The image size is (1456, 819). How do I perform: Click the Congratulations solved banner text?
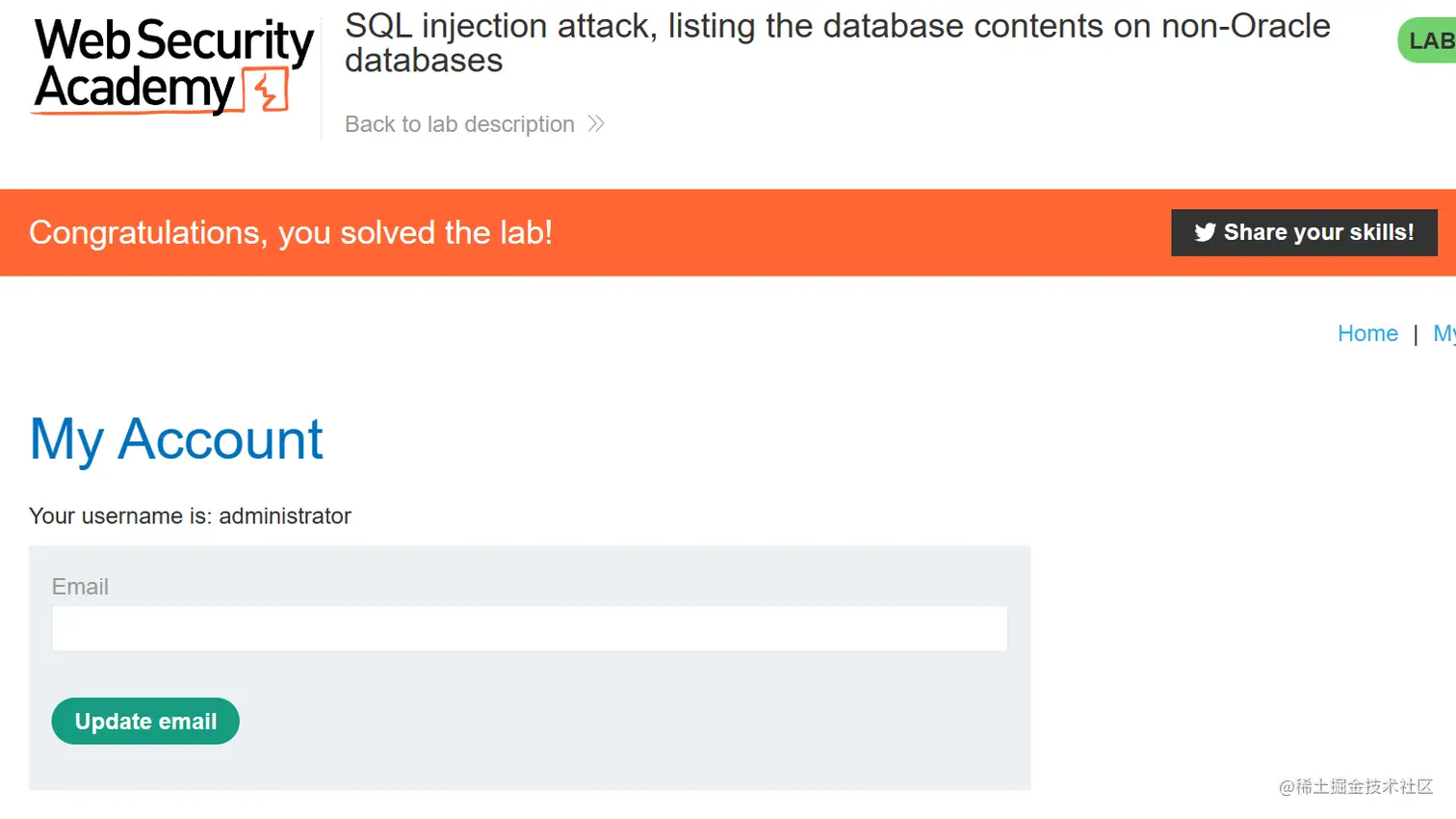tap(291, 232)
